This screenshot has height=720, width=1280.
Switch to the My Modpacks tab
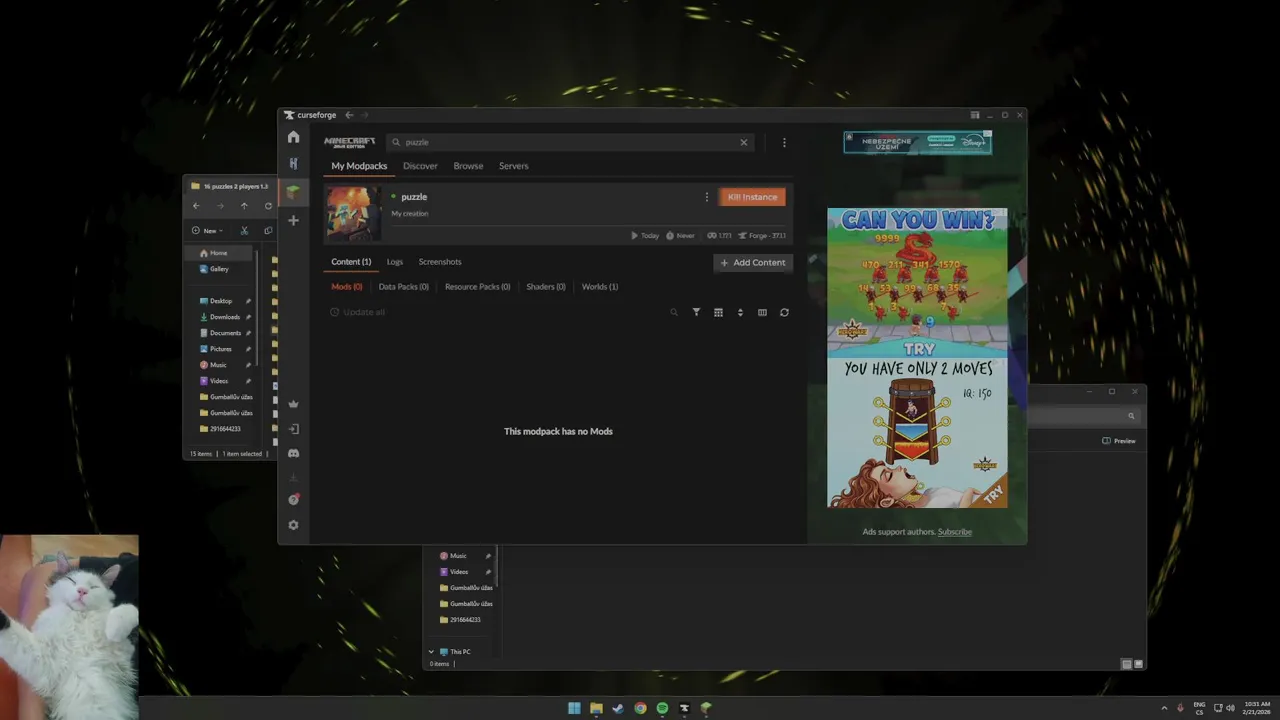coord(359,166)
